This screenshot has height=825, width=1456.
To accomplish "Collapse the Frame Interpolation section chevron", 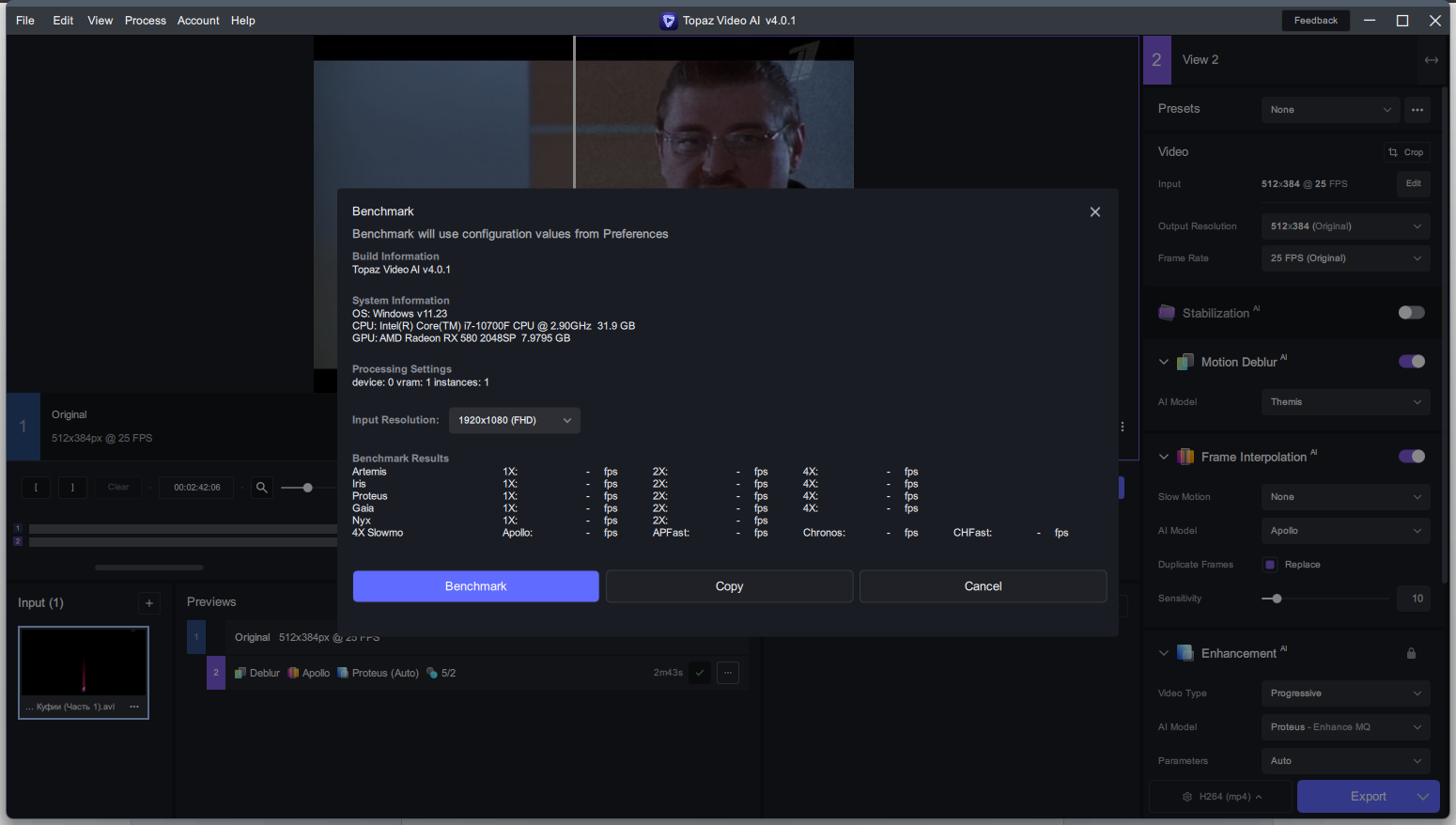I will coord(1164,457).
